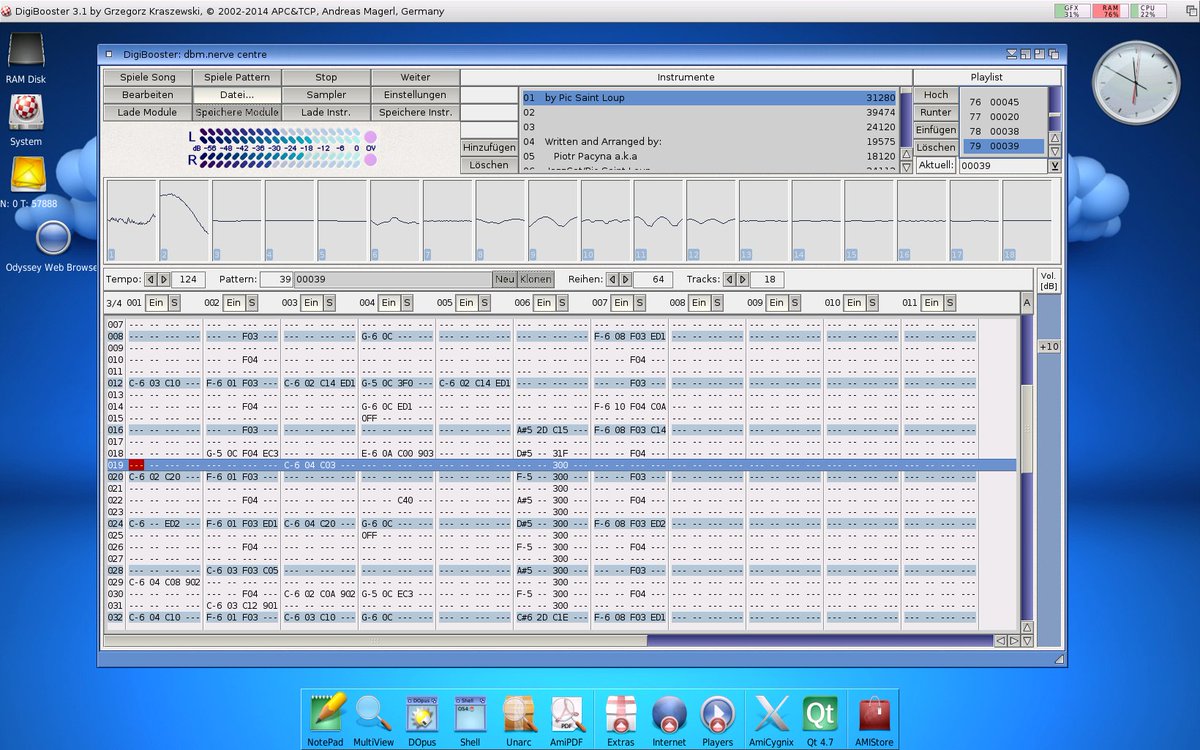
Task: Solo track 006 with S button
Action: click(562, 303)
